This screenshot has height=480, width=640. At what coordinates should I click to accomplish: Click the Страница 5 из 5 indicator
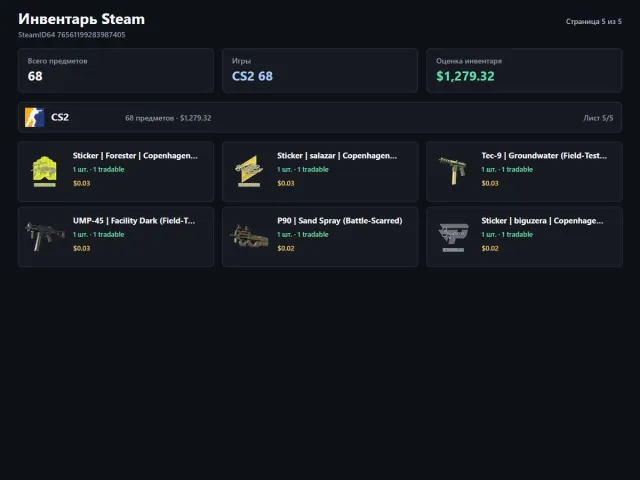pyautogui.click(x=593, y=21)
